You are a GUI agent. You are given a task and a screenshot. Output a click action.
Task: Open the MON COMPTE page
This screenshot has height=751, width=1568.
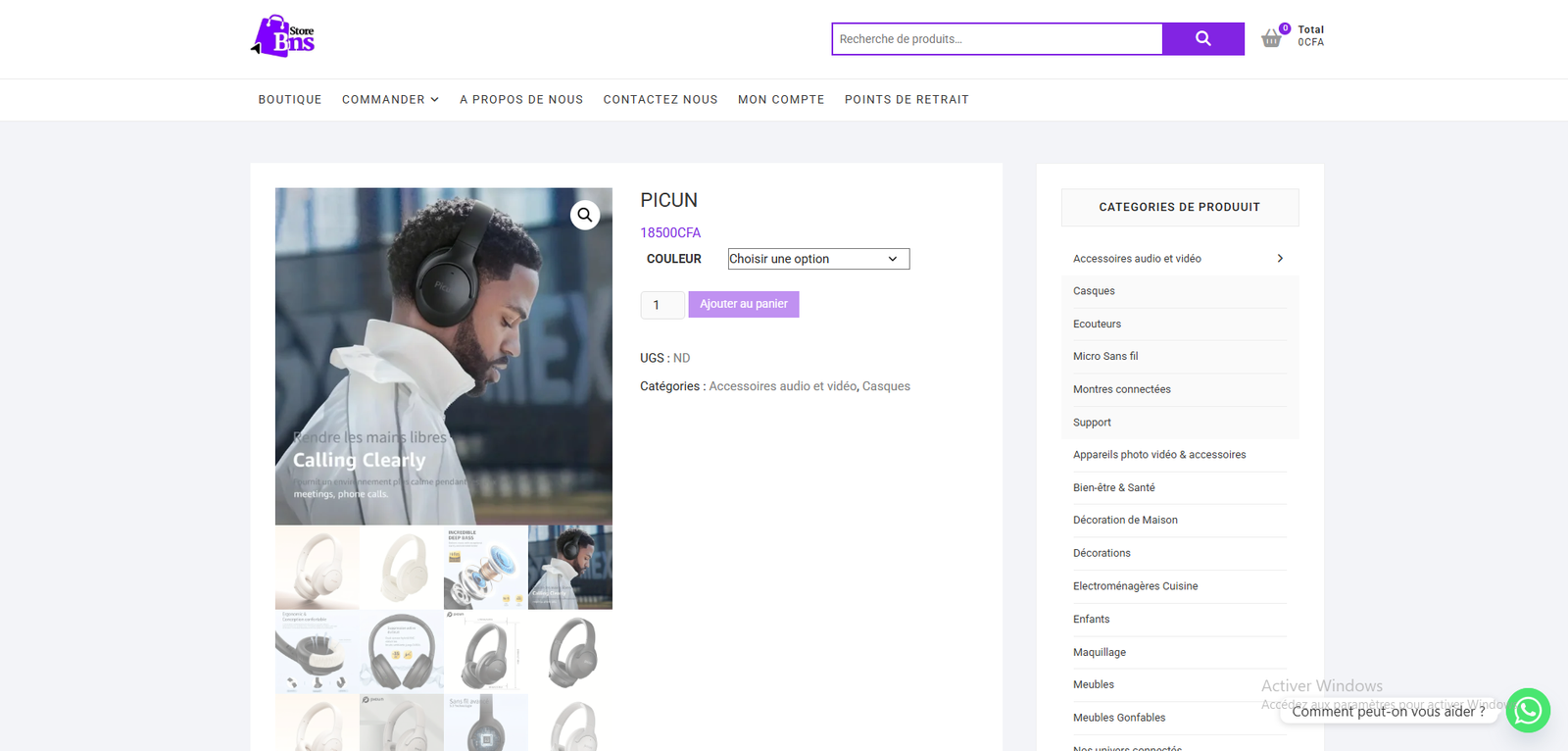coord(780,100)
